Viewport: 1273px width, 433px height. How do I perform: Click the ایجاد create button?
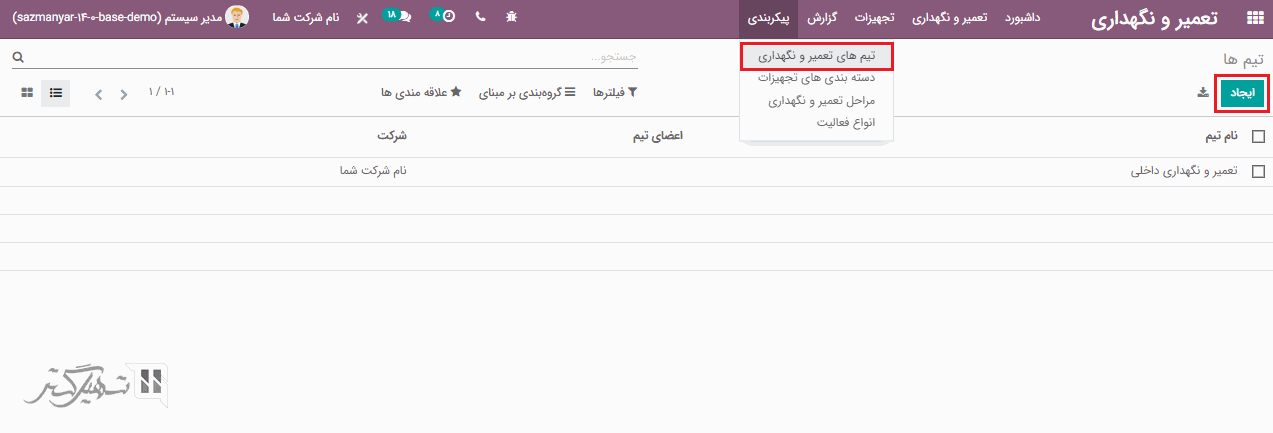click(x=1242, y=93)
